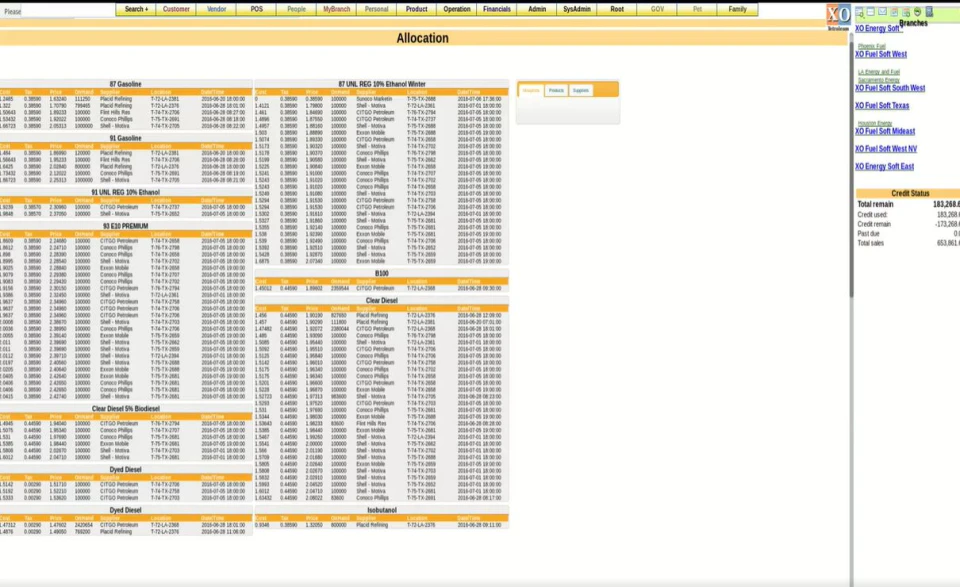Open the Search + menu
The height and width of the screenshot is (587, 960).
point(136,9)
